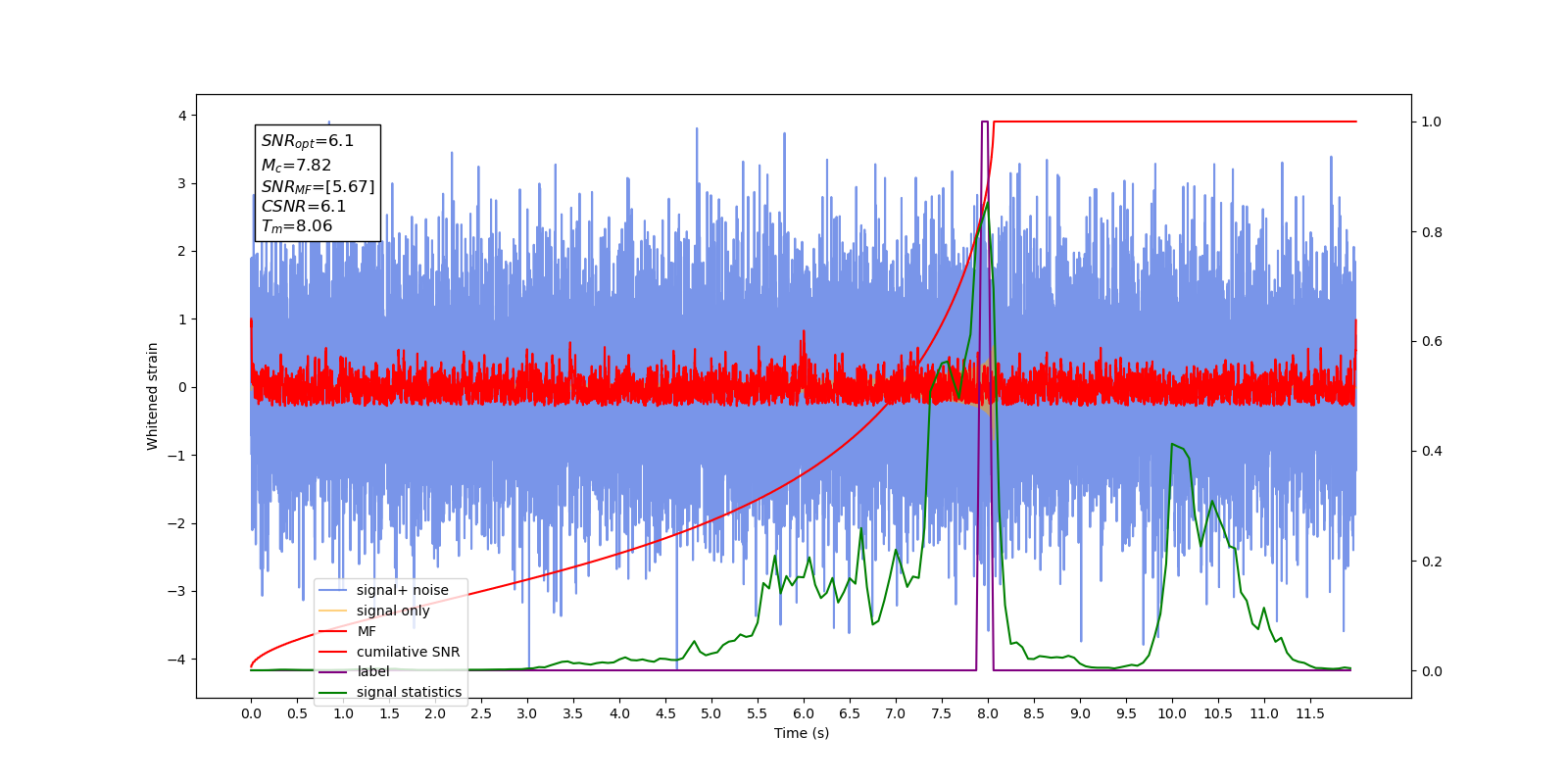
Task: Click the x-axis tick label 8.0
Action: (988, 713)
